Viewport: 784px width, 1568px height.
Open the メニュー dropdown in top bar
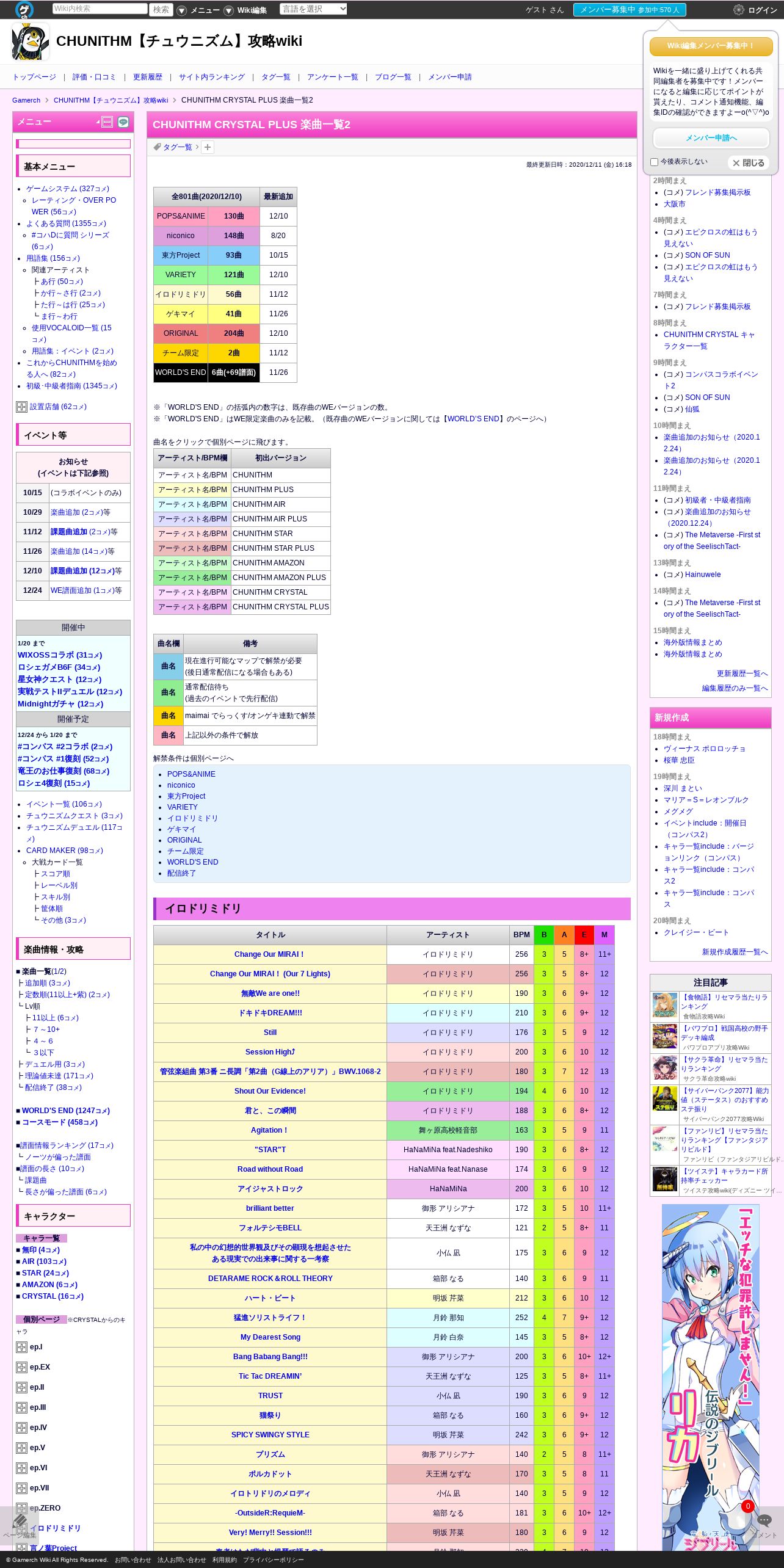point(198,10)
